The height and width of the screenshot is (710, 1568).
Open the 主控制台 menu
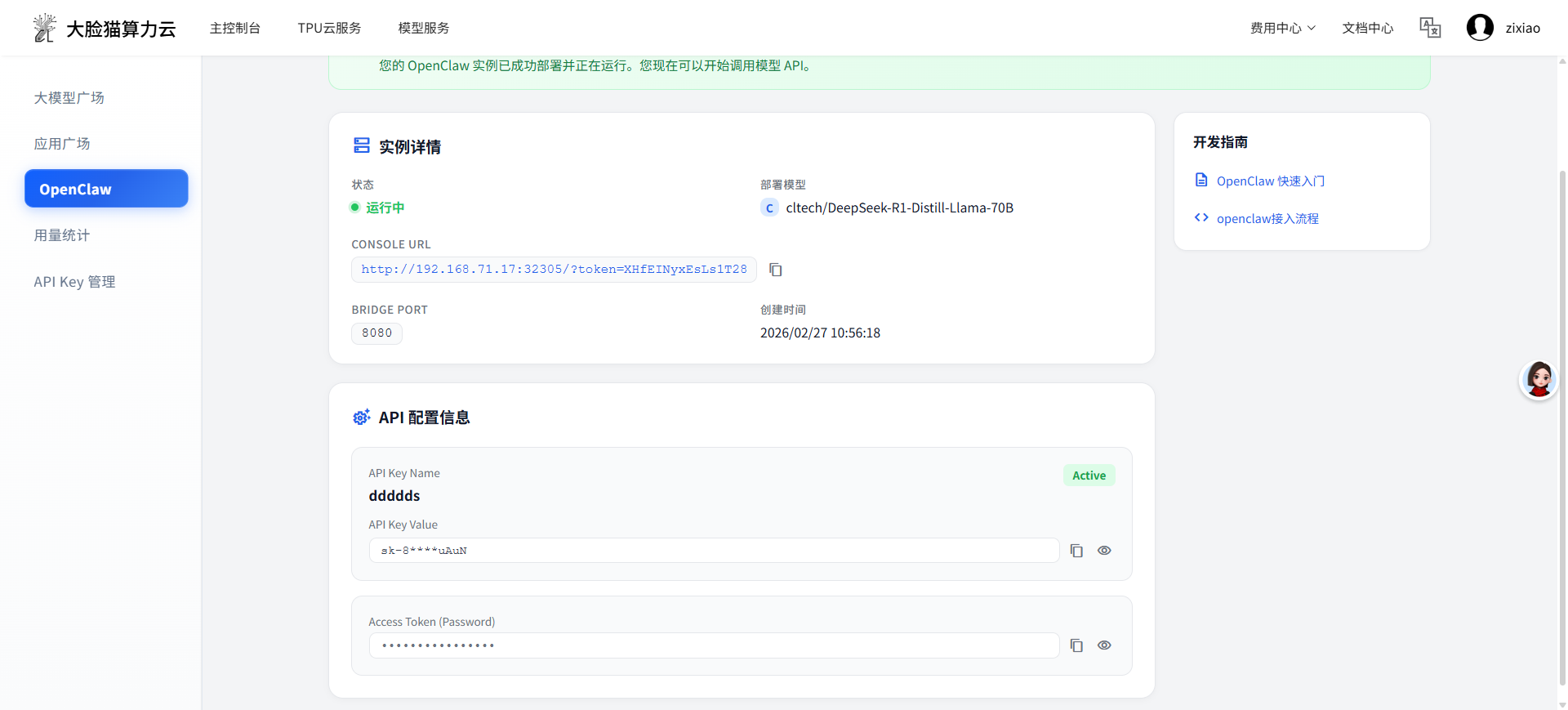[x=235, y=28]
